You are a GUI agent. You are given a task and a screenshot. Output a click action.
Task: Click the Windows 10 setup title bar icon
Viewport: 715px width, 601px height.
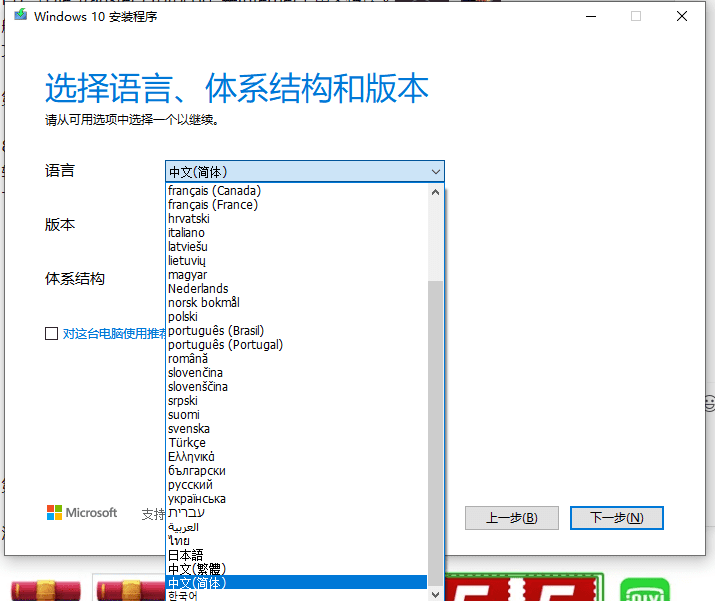(21, 16)
